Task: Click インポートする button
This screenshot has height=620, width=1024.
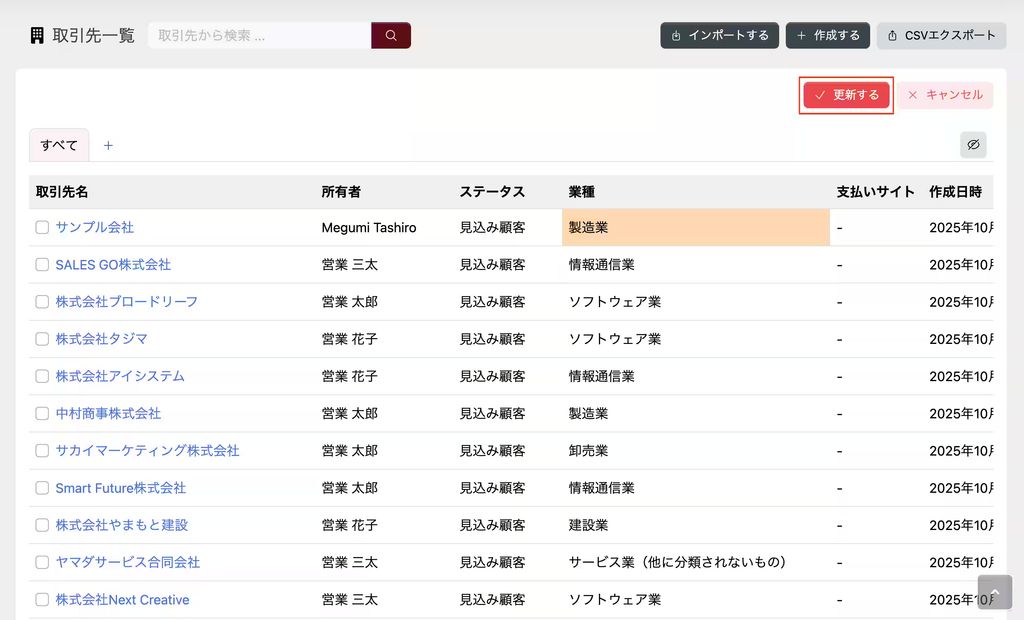Action: (719, 35)
